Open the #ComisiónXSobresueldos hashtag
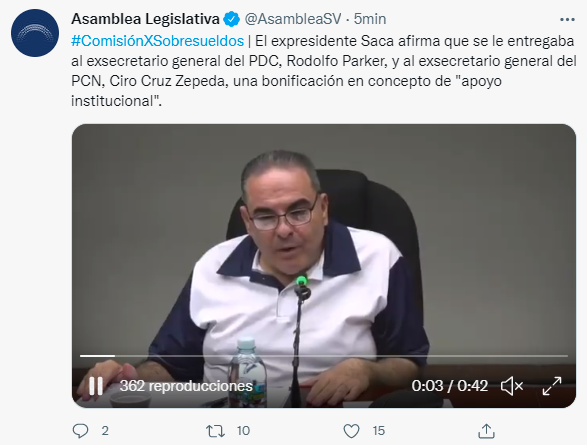Screen dimensions: 587x445 (158, 41)
